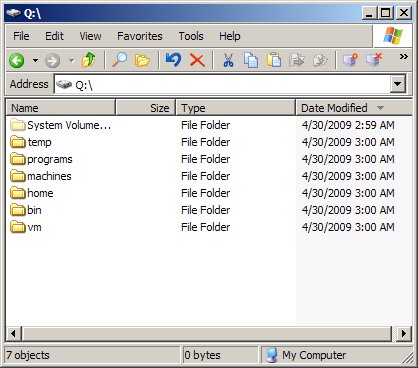Image resolution: width=418 pixels, height=368 pixels.
Task: Click the Move To folder icon
Action: tap(297, 60)
